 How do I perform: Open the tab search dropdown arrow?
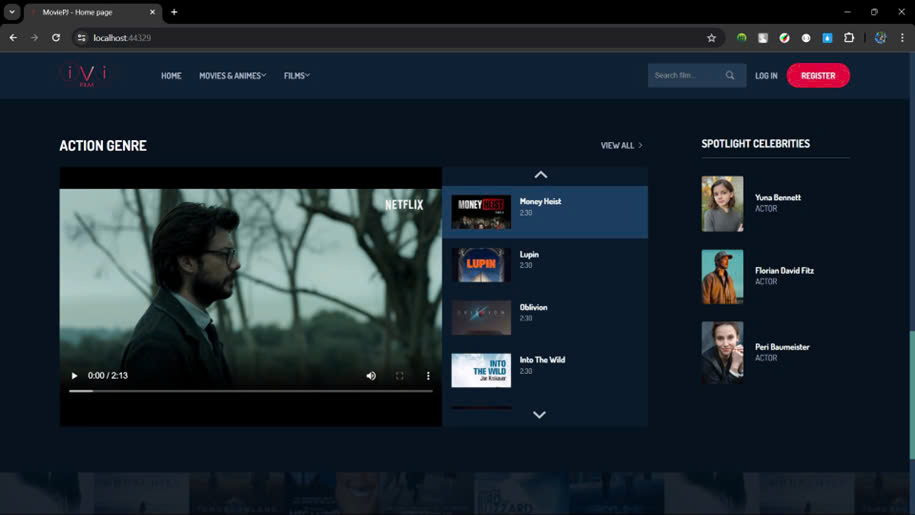[12, 12]
